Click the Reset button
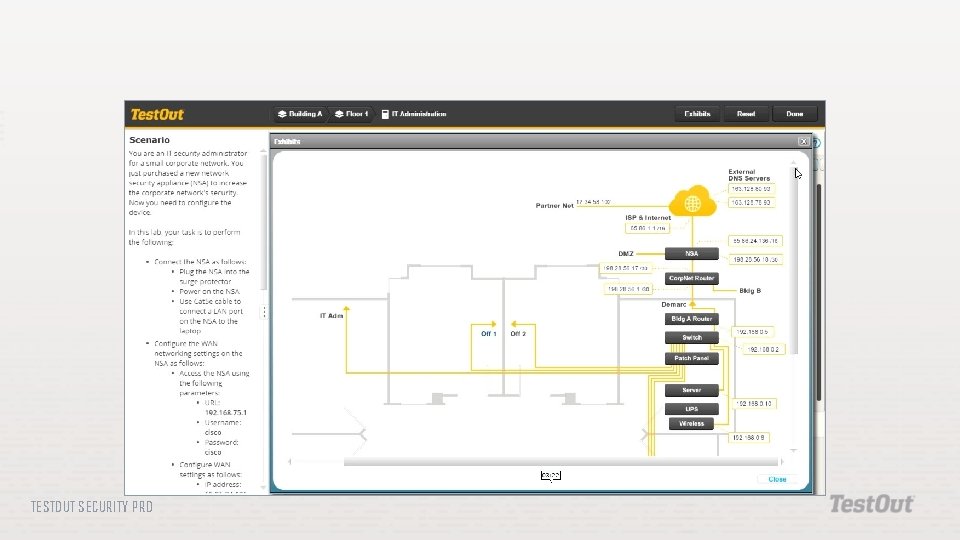Screen dimensions: 960x540 point(746,114)
